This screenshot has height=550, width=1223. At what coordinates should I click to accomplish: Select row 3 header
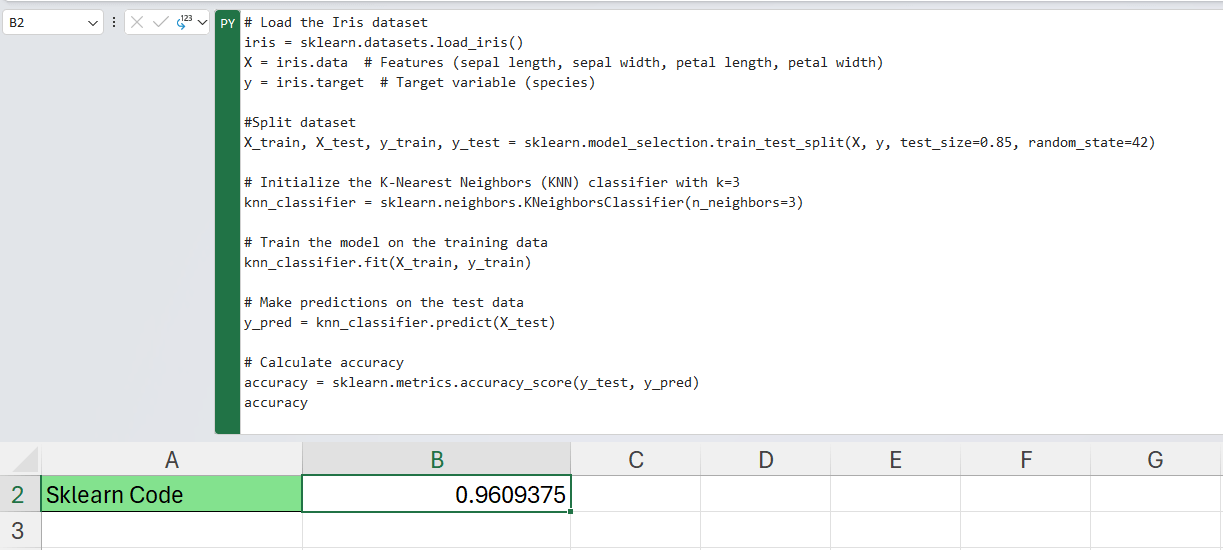[x=20, y=530]
